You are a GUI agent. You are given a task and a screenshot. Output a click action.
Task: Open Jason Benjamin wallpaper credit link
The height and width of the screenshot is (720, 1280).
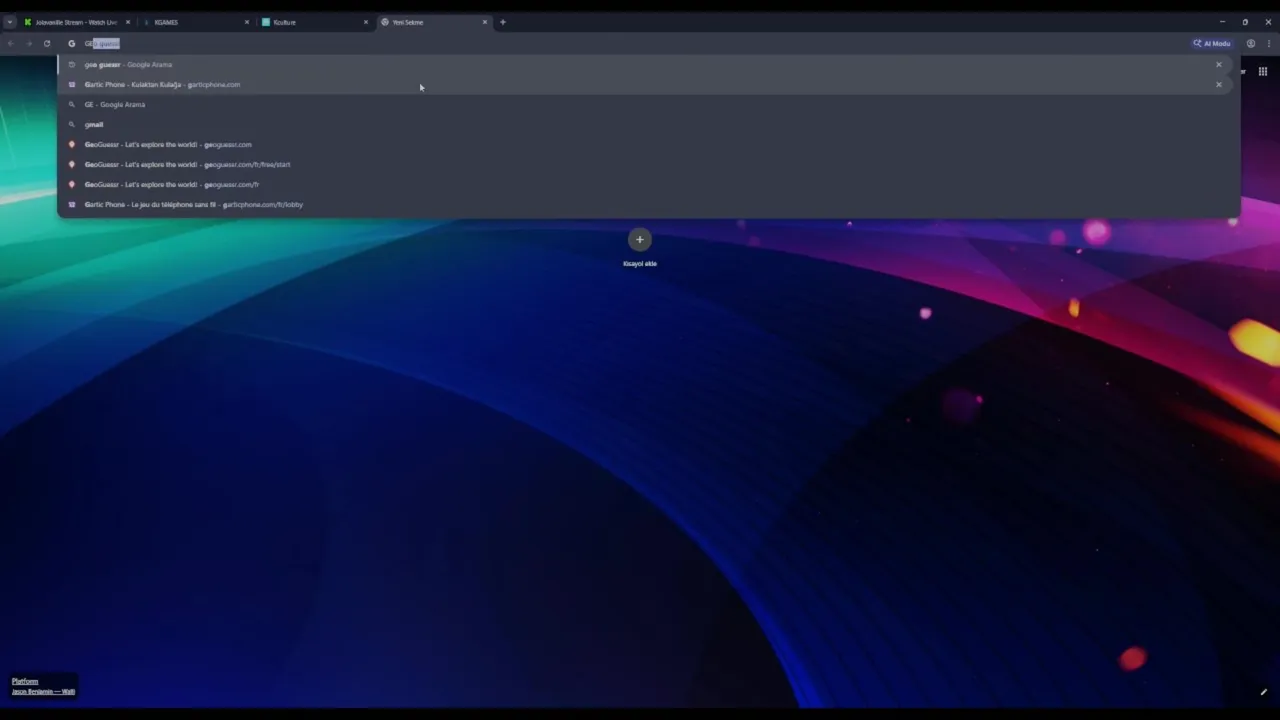tap(43, 691)
